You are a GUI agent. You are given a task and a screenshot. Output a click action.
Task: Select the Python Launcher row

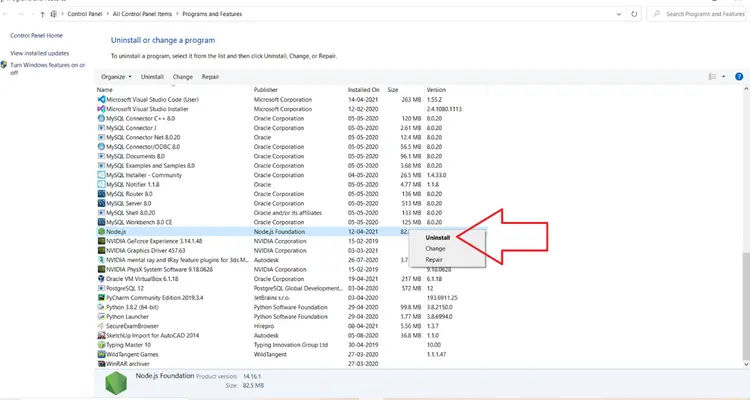click(292, 317)
